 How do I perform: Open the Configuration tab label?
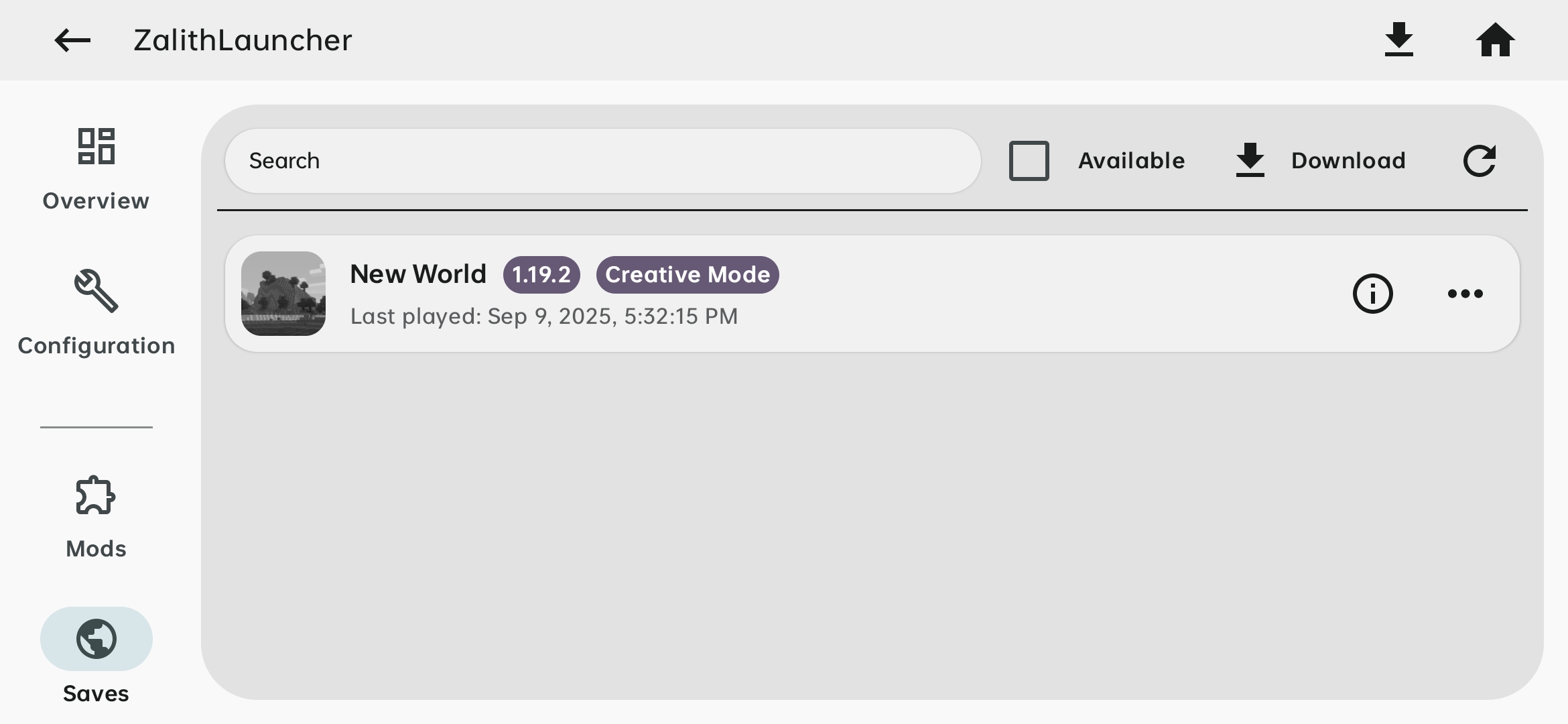point(96,346)
